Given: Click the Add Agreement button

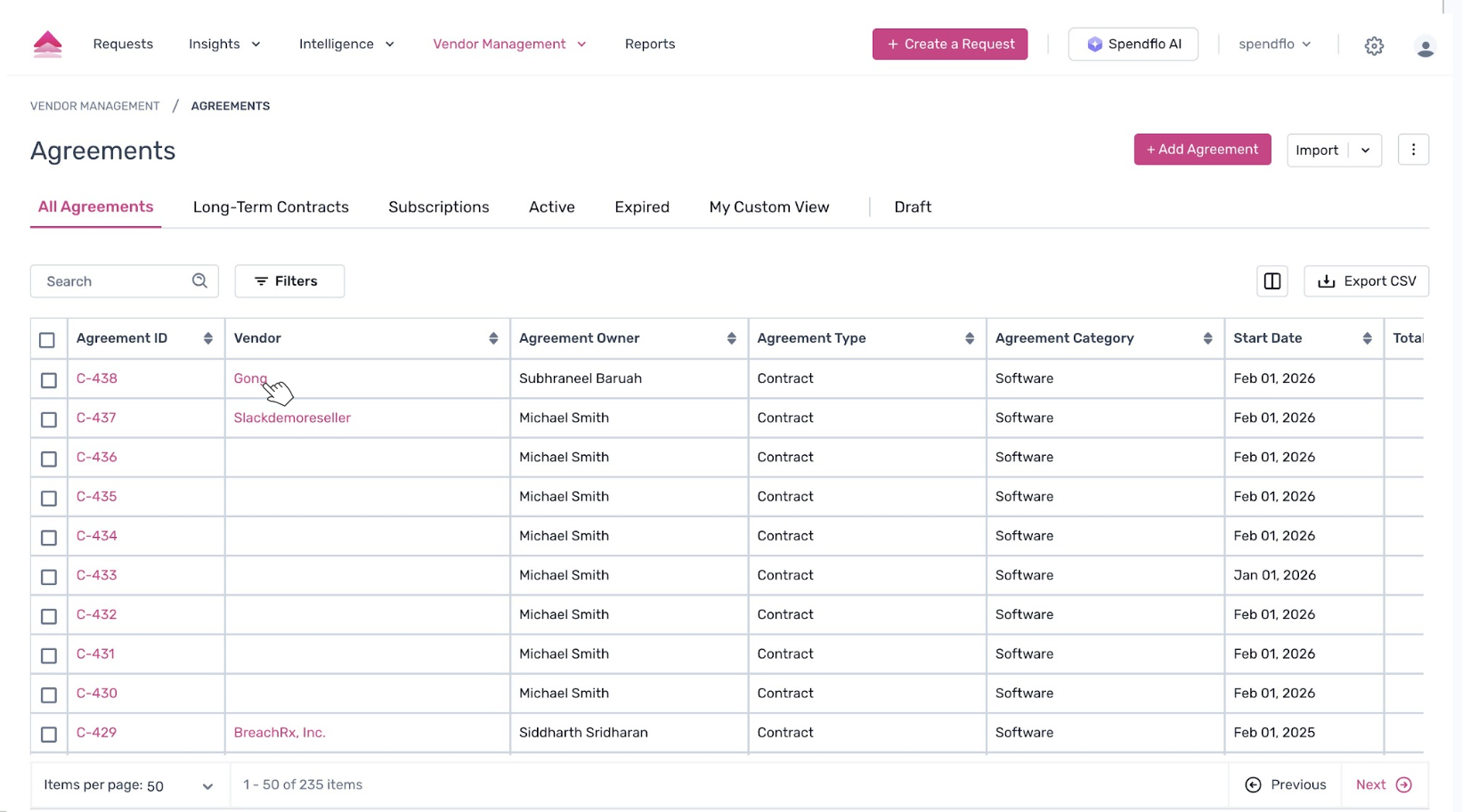Looking at the screenshot, I should (1202, 150).
